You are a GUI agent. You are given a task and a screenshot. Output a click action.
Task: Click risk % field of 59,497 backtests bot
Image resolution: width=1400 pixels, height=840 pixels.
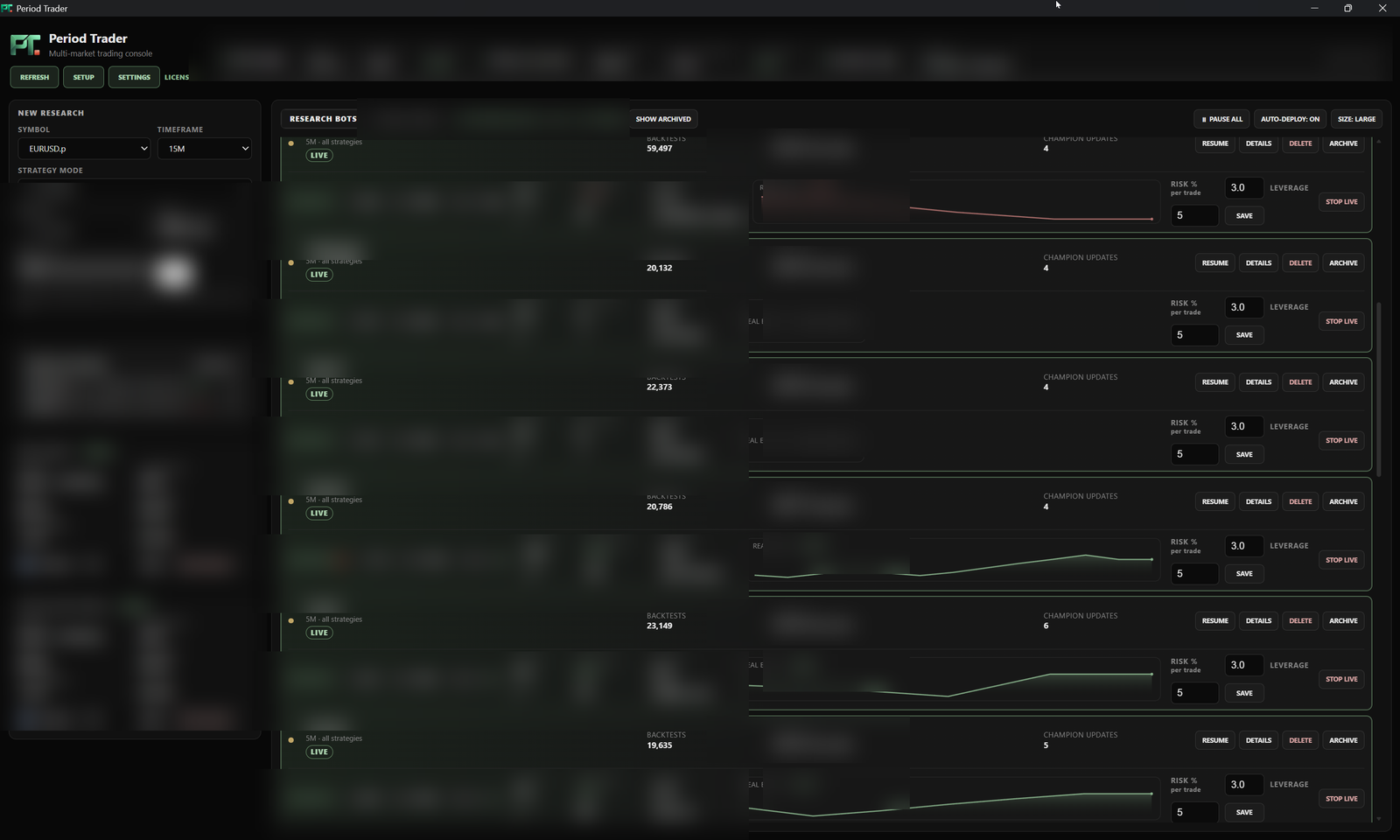(1243, 188)
